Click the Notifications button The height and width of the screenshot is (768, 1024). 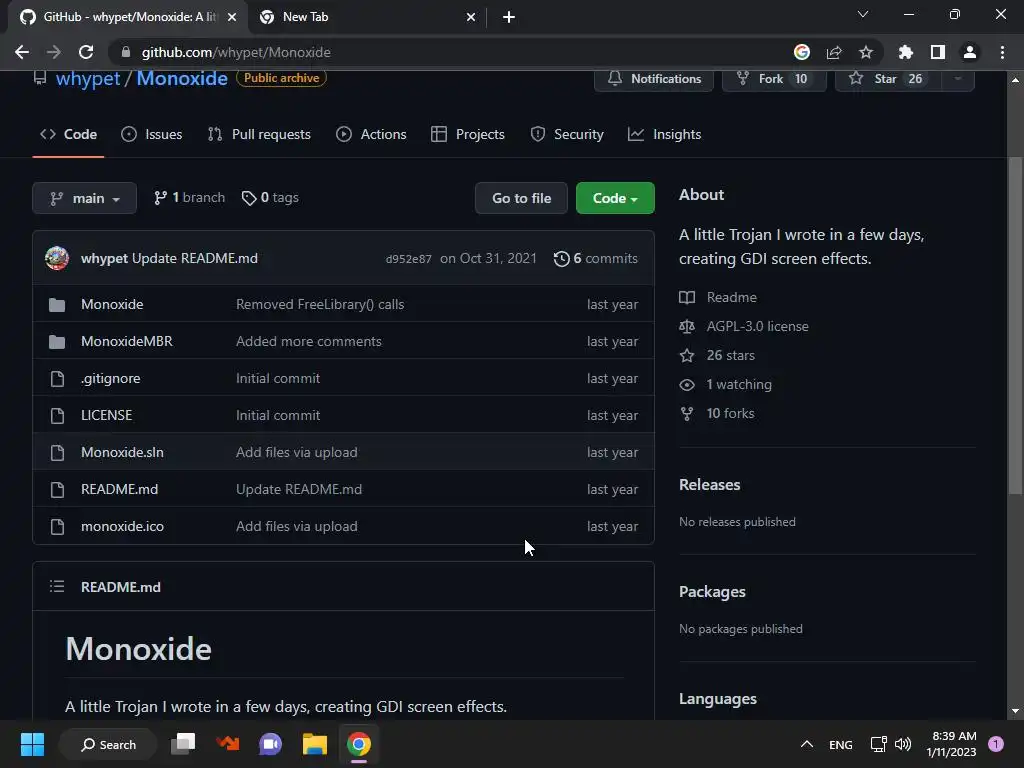tap(654, 79)
